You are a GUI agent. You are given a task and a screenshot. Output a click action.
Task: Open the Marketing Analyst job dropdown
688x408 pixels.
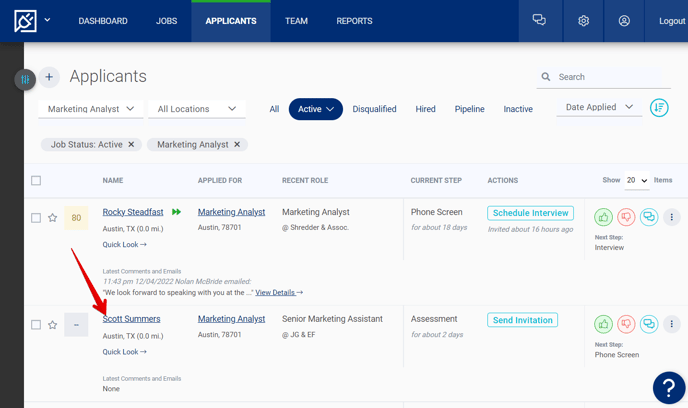click(91, 109)
